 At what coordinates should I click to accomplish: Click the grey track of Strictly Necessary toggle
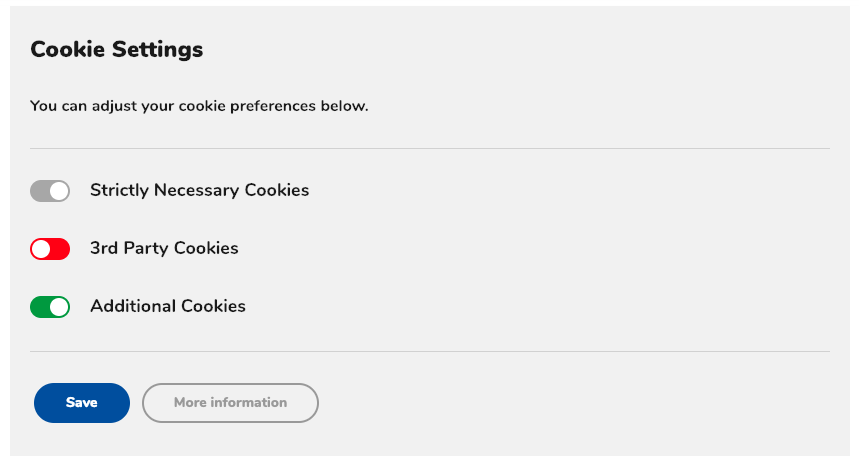pos(39,191)
